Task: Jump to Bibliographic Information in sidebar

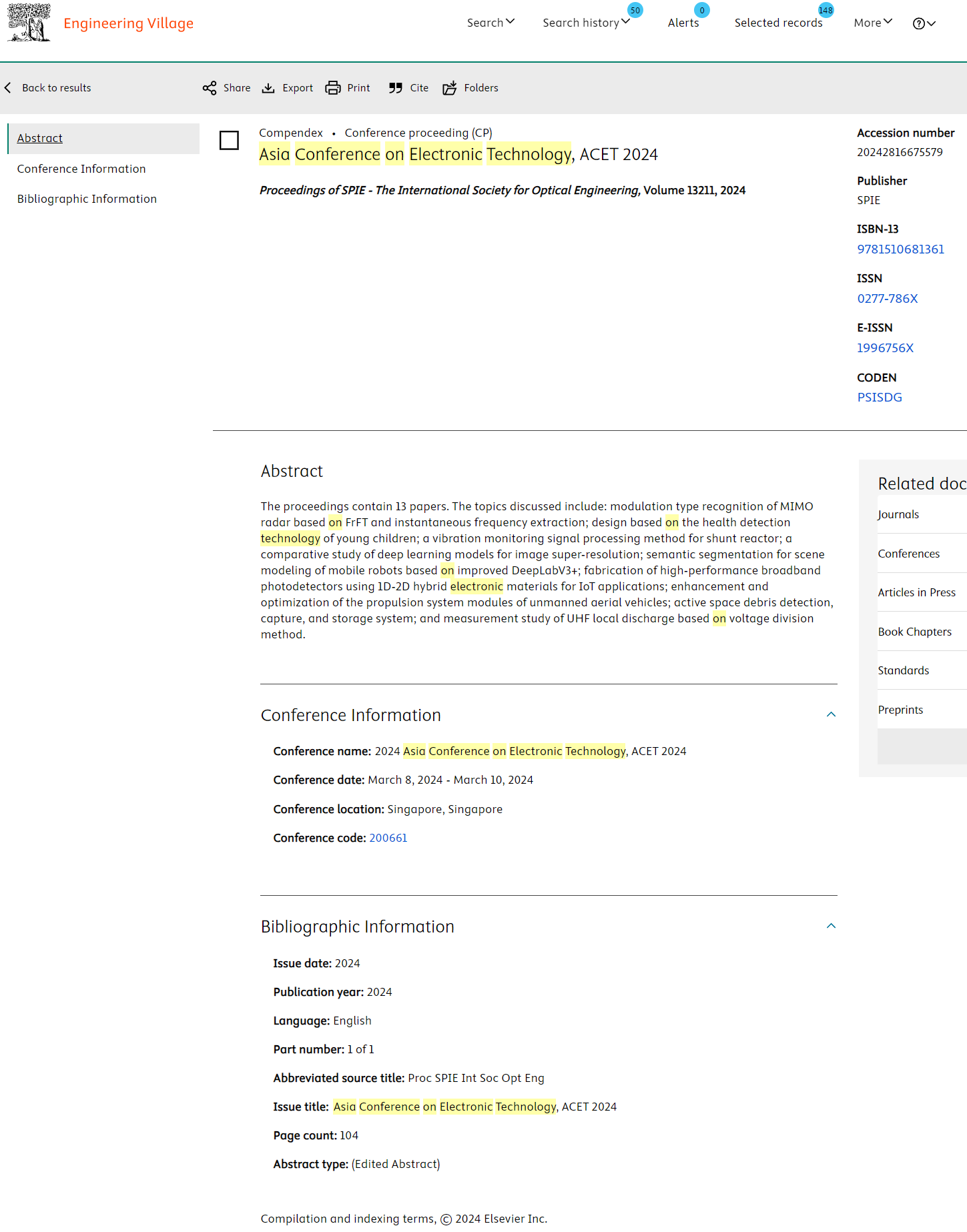Action: [87, 199]
